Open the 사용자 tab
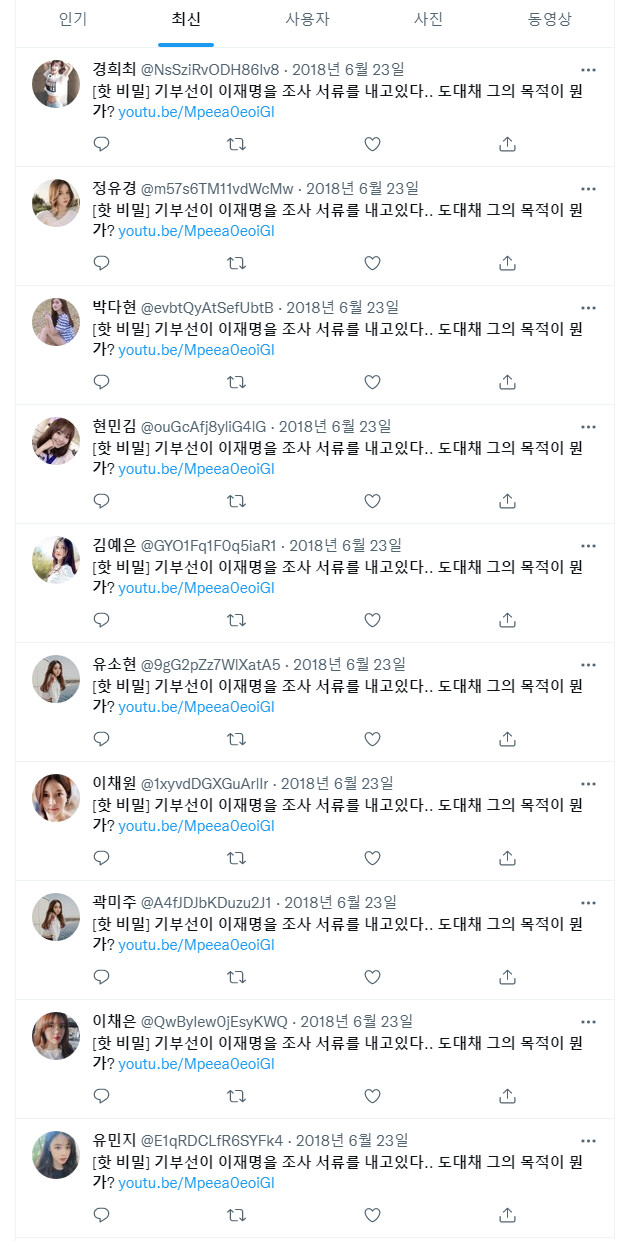Image resolution: width=628 pixels, height=1241 pixels. [x=302, y=19]
